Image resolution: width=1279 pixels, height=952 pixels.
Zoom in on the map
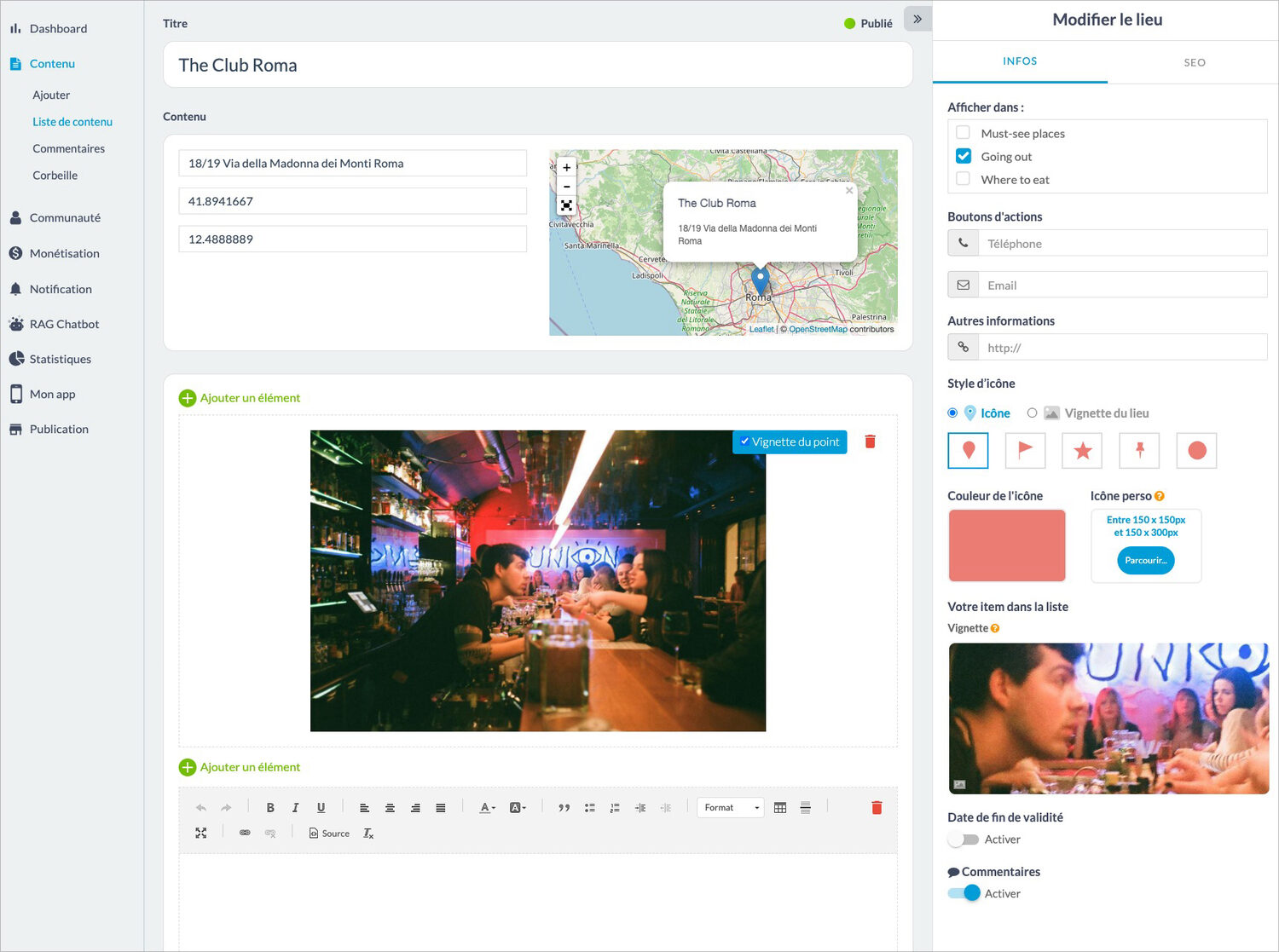coord(566,168)
